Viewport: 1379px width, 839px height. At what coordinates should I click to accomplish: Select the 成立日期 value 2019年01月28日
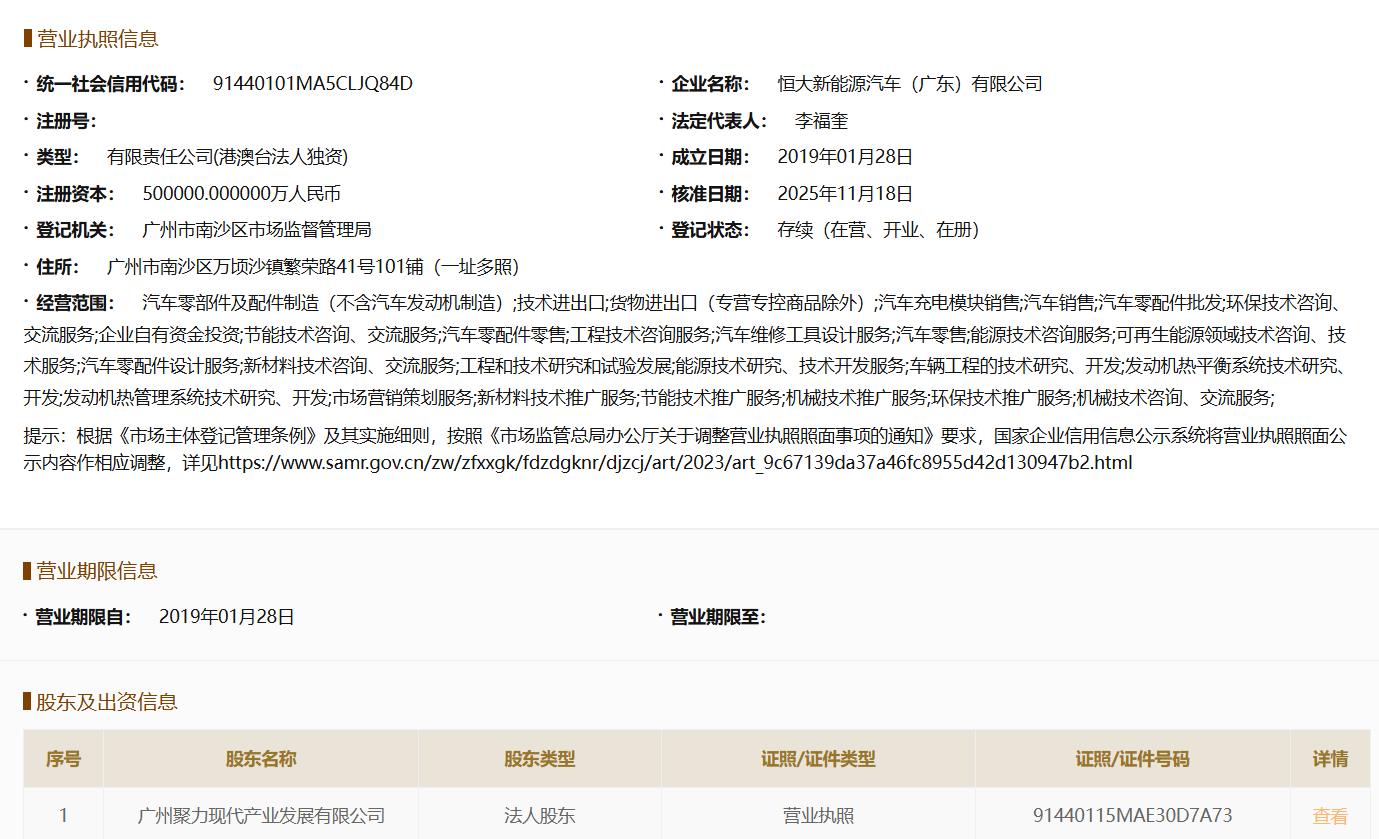[x=846, y=157]
